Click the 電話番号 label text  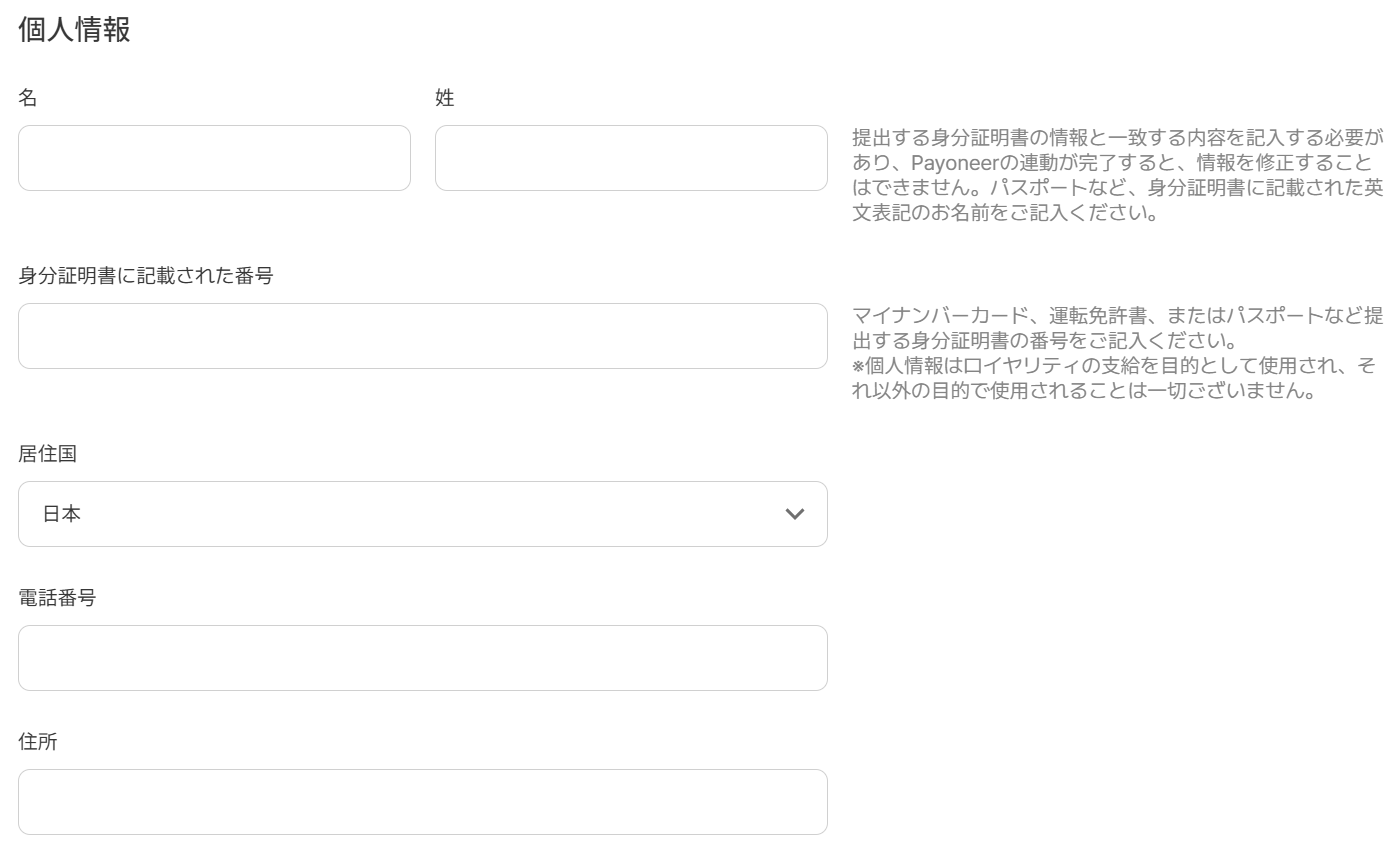[57, 598]
